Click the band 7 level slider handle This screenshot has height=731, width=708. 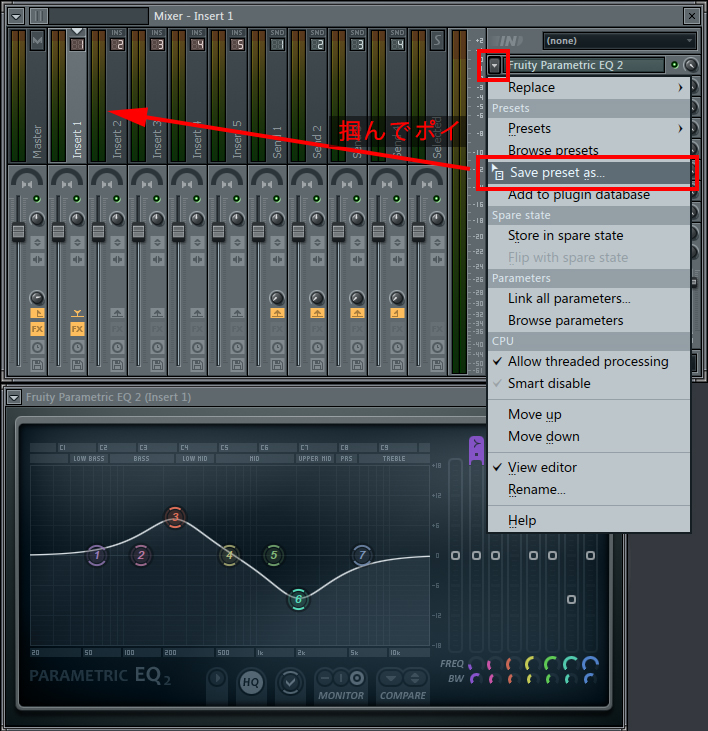(590, 556)
